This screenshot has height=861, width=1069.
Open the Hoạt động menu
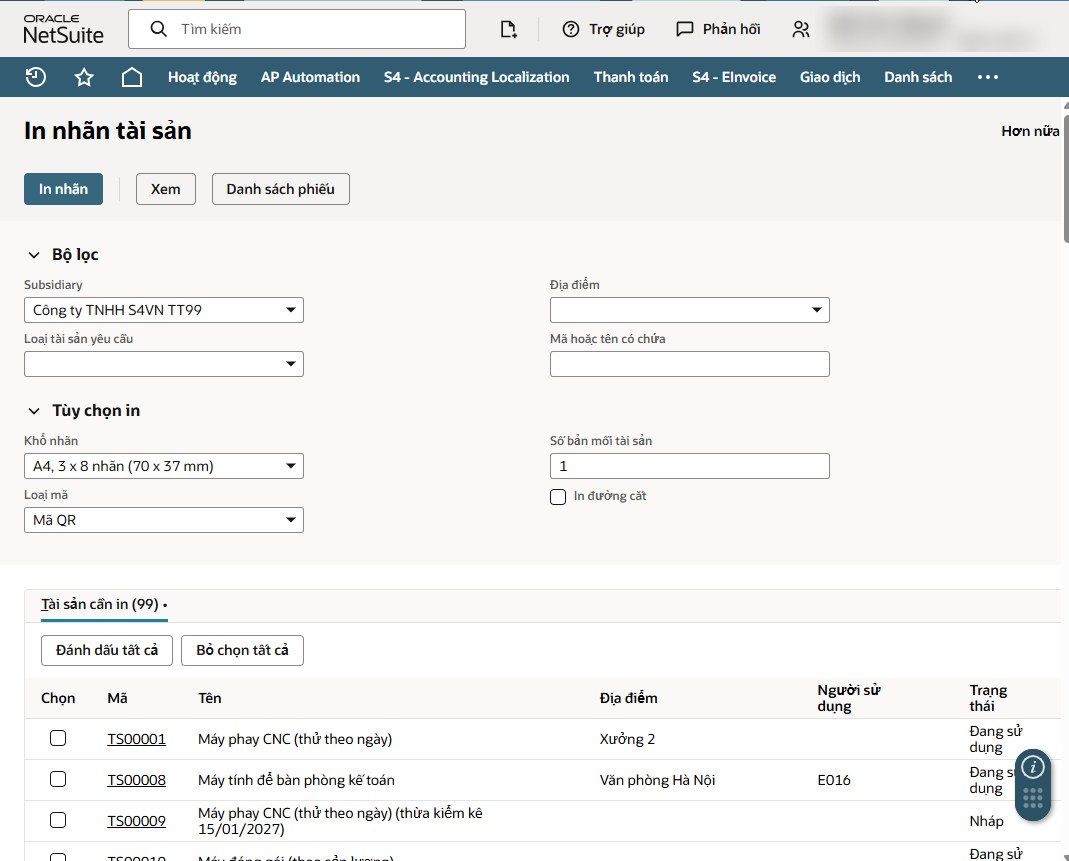[202, 77]
